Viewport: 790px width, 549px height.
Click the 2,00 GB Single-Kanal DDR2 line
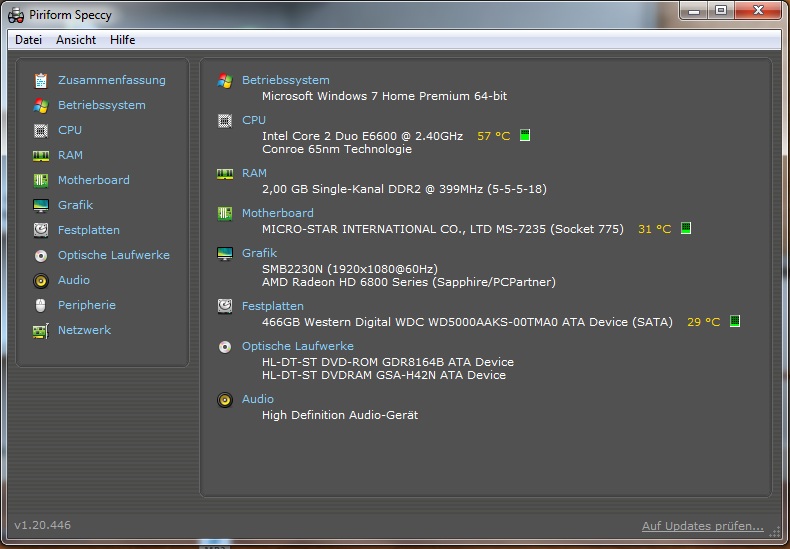tap(404, 189)
